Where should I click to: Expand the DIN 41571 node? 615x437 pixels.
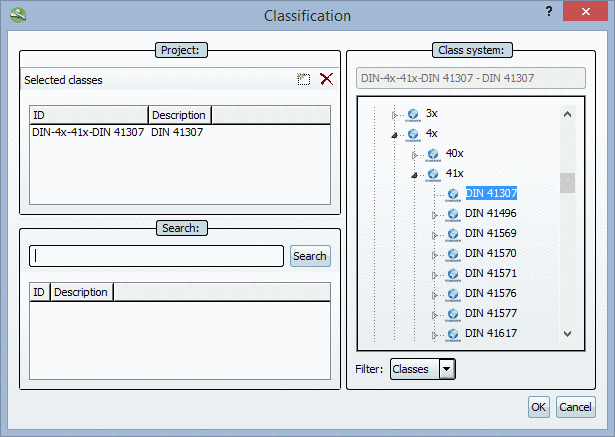tap(435, 275)
